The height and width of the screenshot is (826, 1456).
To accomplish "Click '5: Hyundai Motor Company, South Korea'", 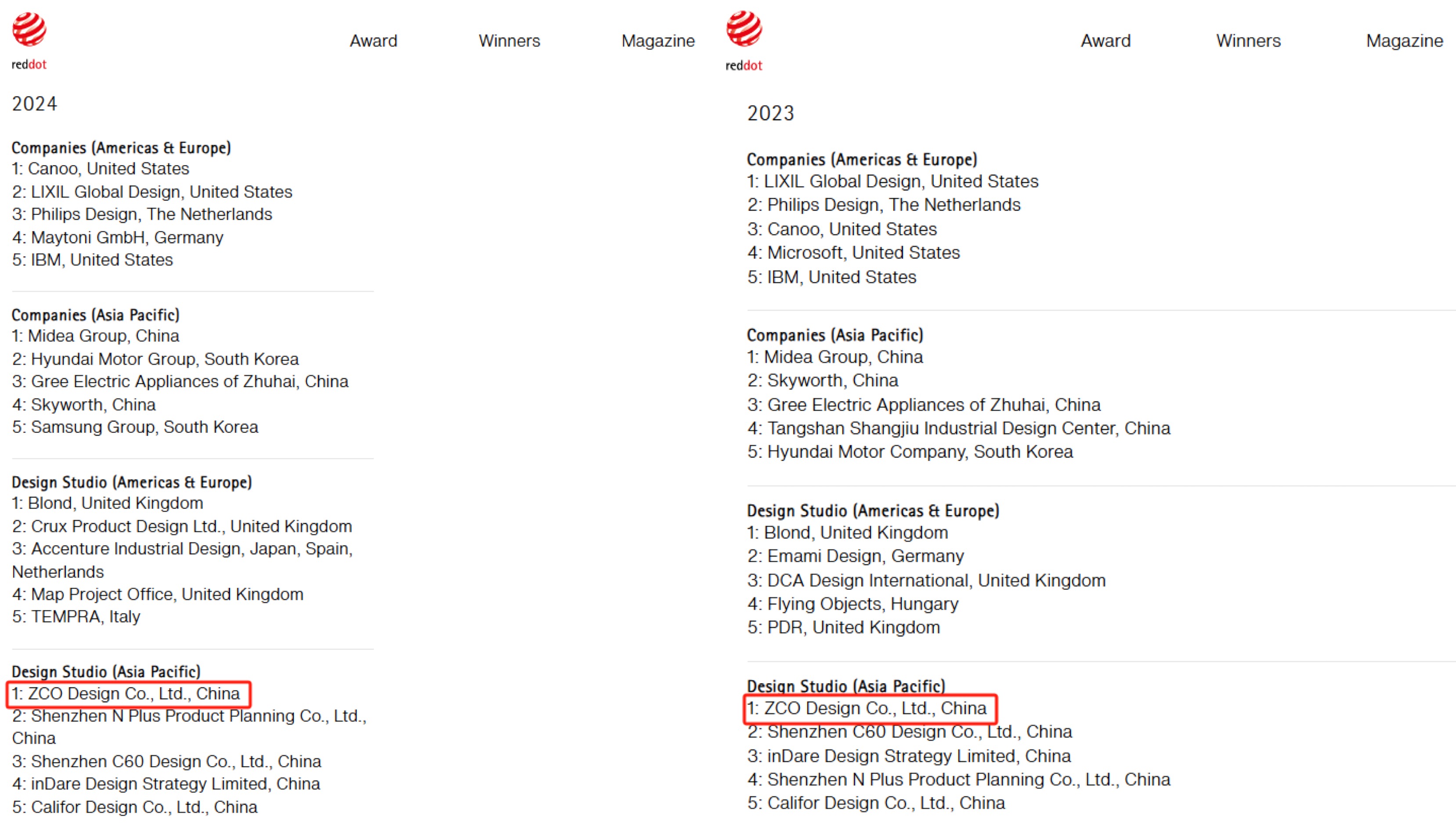I will (x=910, y=452).
